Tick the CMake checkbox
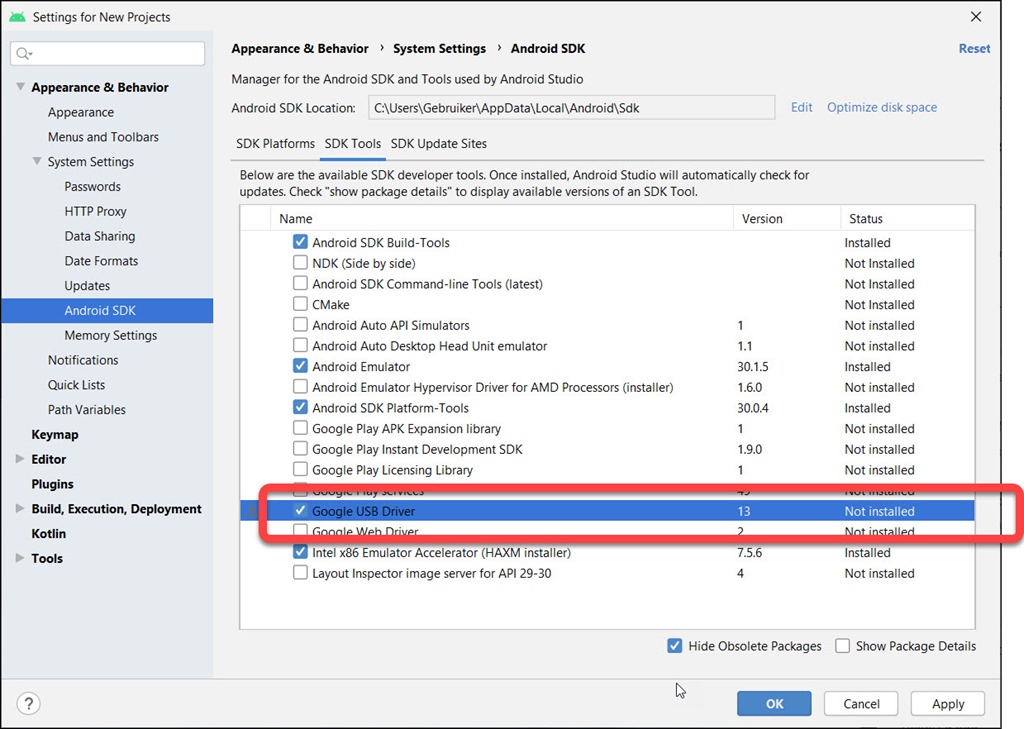Image resolution: width=1024 pixels, height=729 pixels. pyautogui.click(x=300, y=304)
